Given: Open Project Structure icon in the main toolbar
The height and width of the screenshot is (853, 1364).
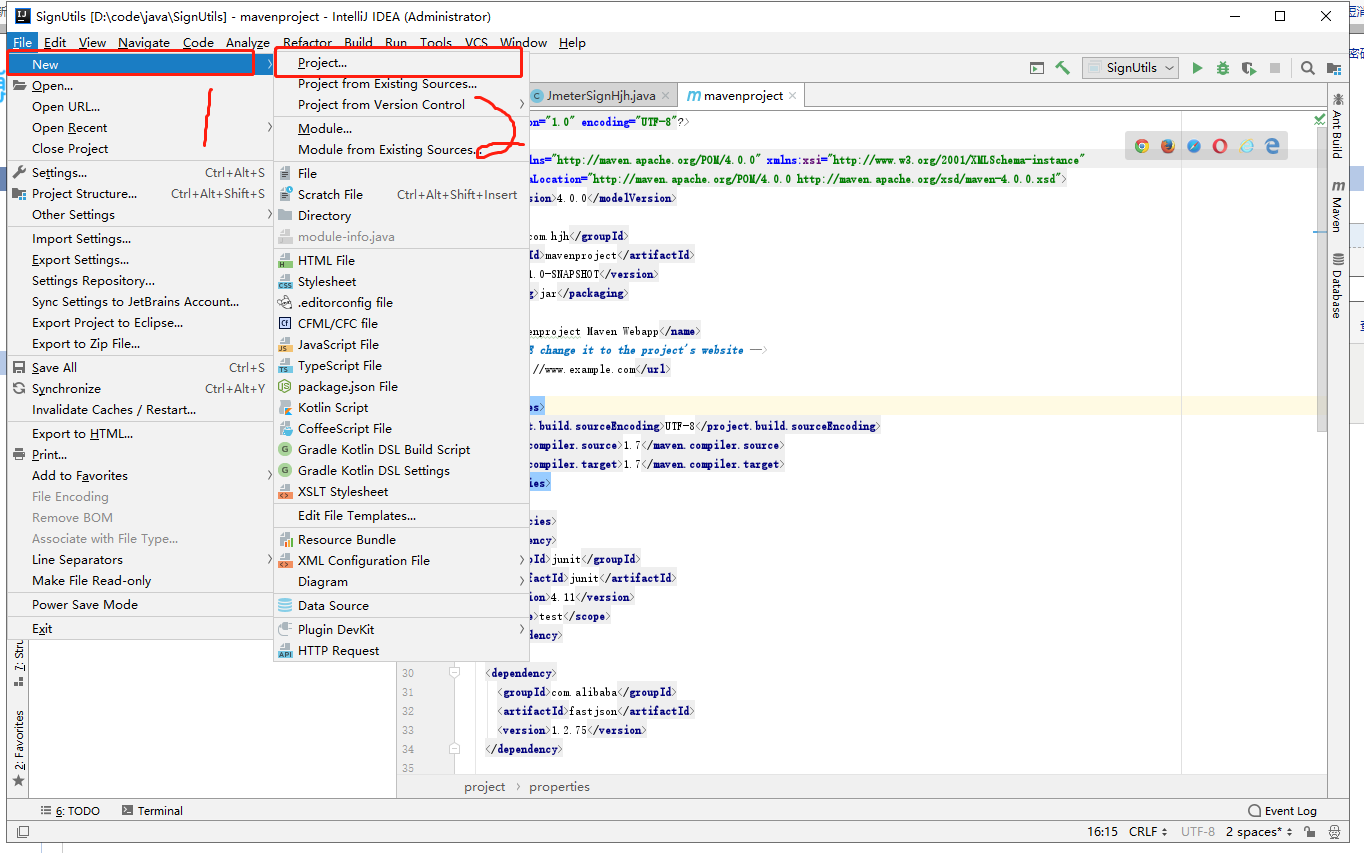Looking at the screenshot, I should coord(1334,68).
